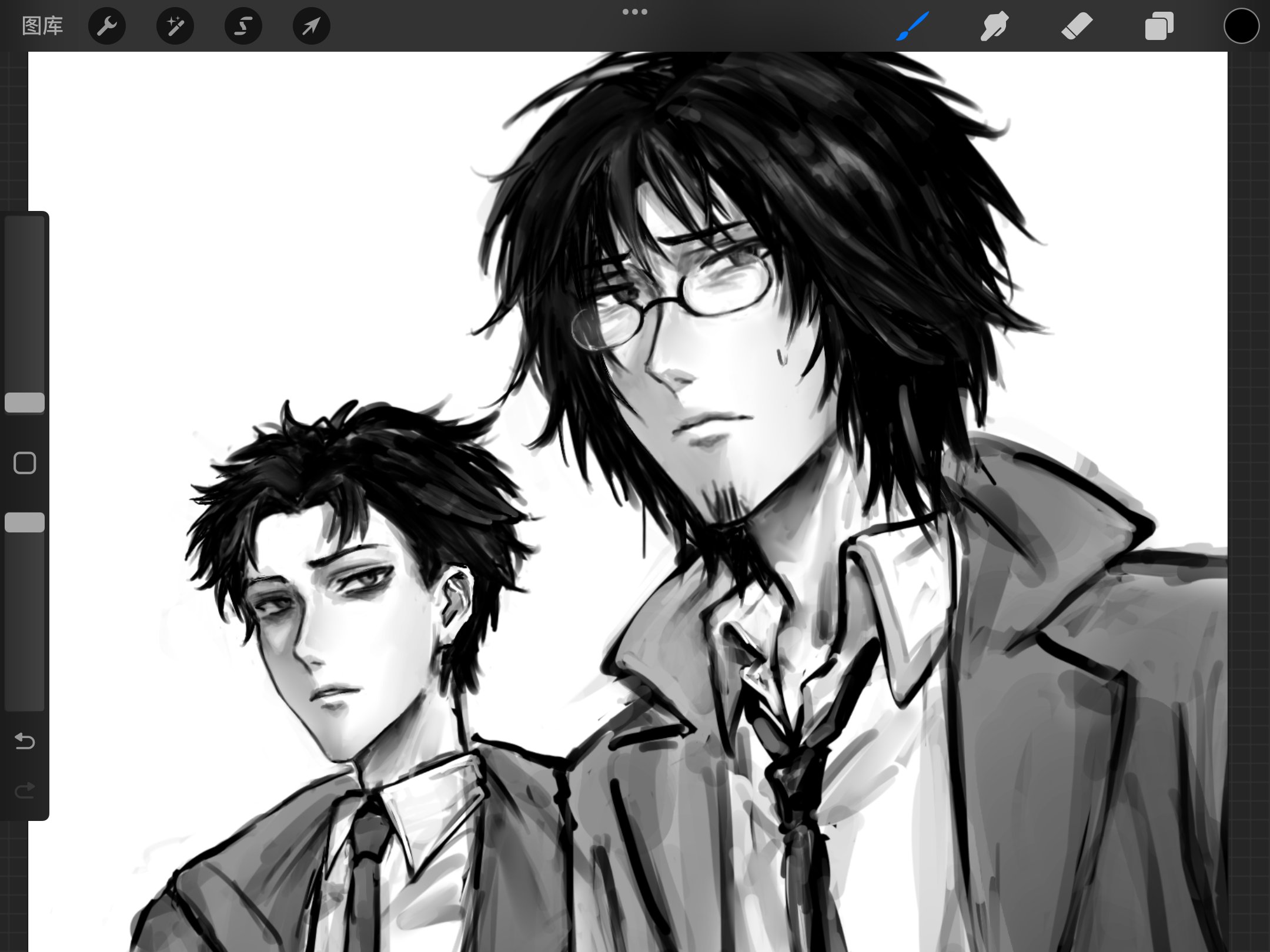Open the Layers panel
Viewport: 1270px width, 952px height.
1159,26
